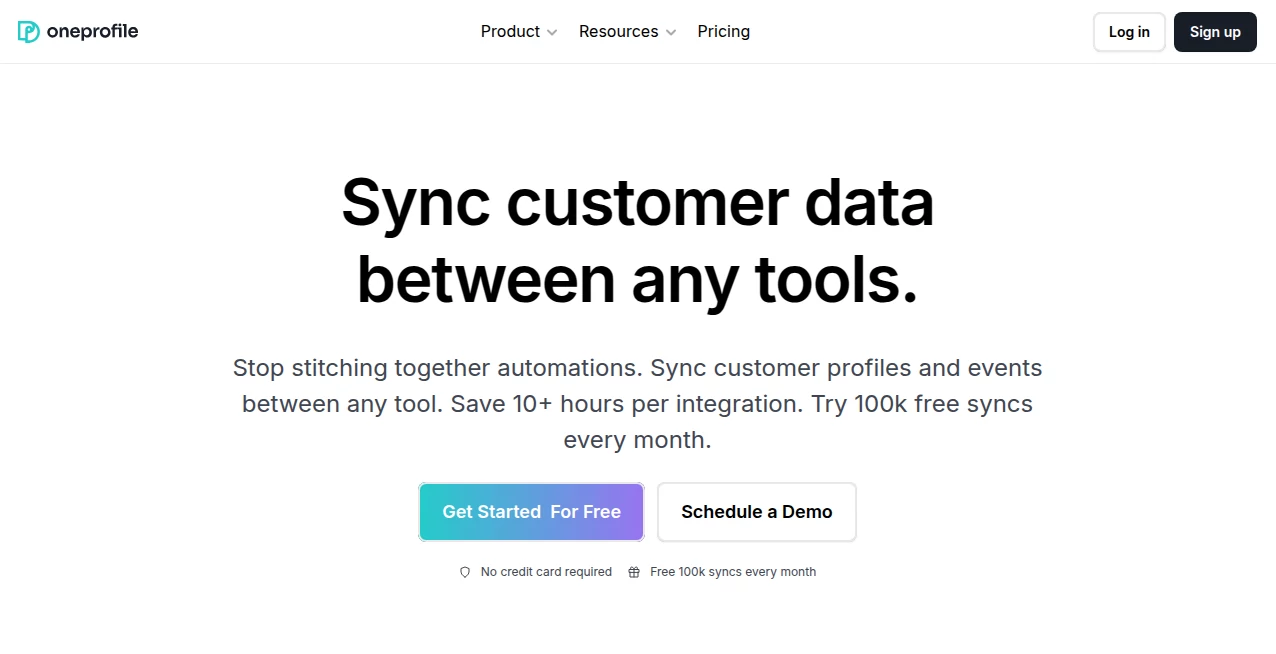Click the shield icon beside no-credit-card text

click(x=465, y=571)
